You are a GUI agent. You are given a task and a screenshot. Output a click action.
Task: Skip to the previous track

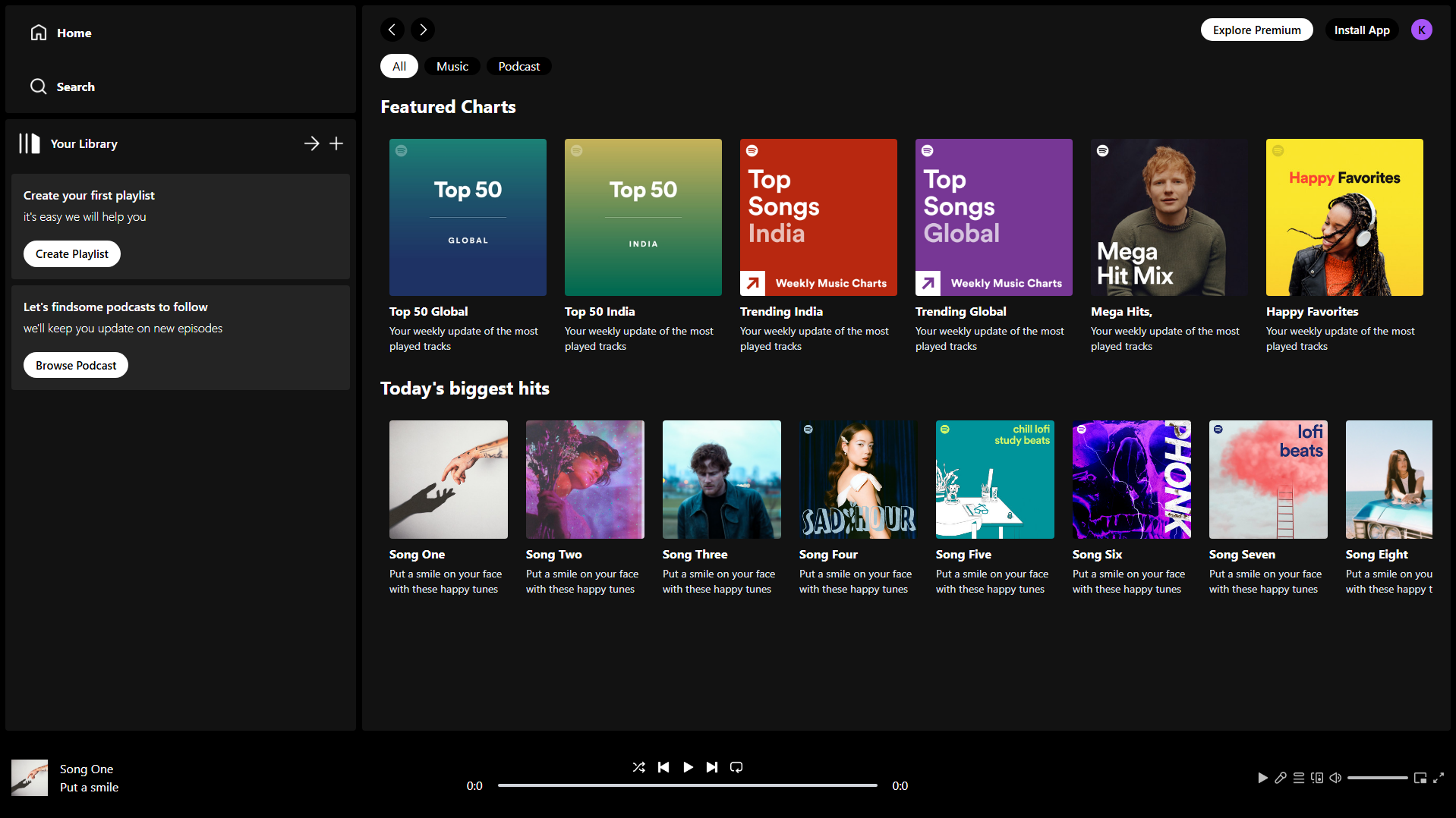click(663, 767)
